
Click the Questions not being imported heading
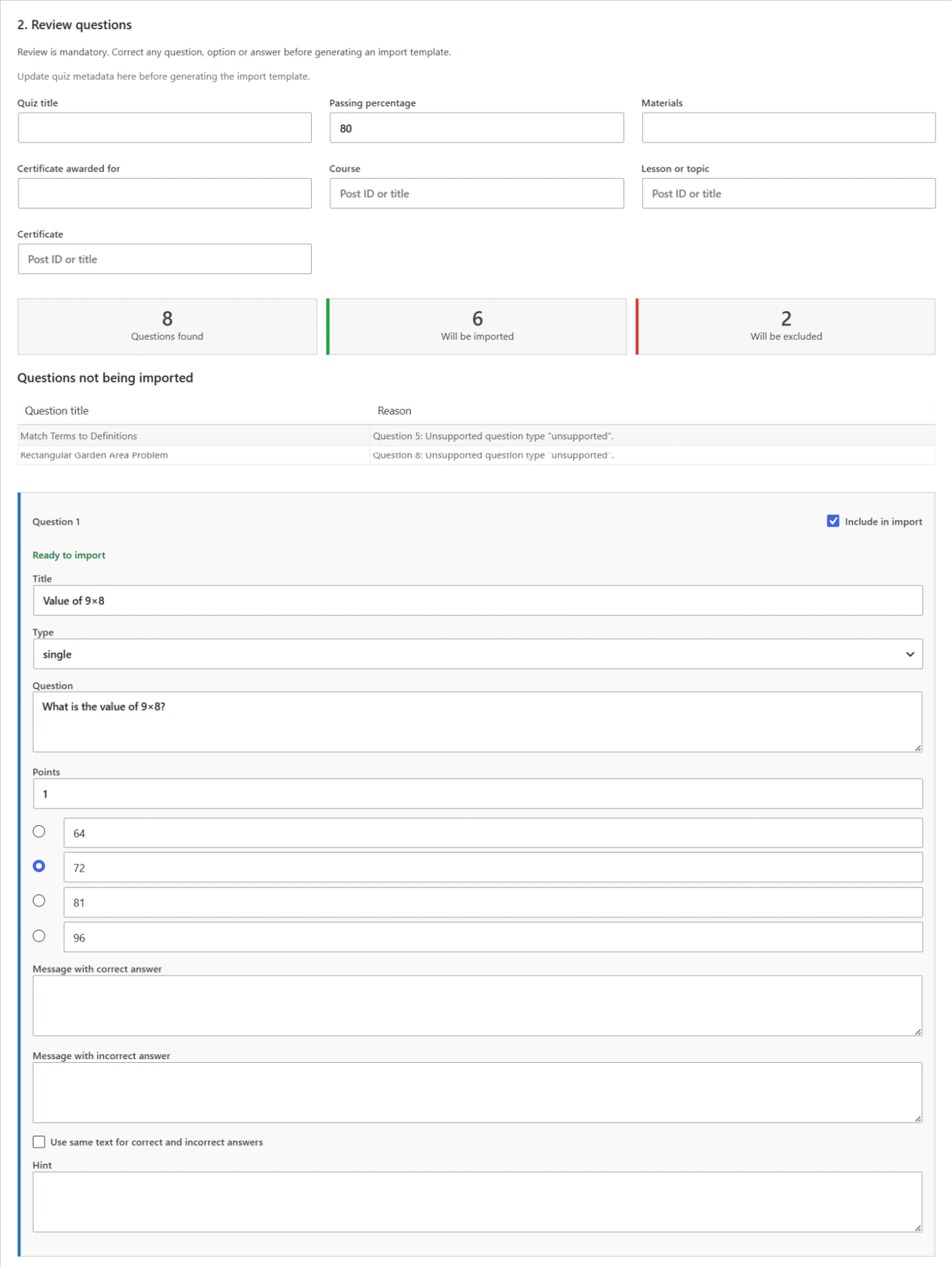coord(105,378)
